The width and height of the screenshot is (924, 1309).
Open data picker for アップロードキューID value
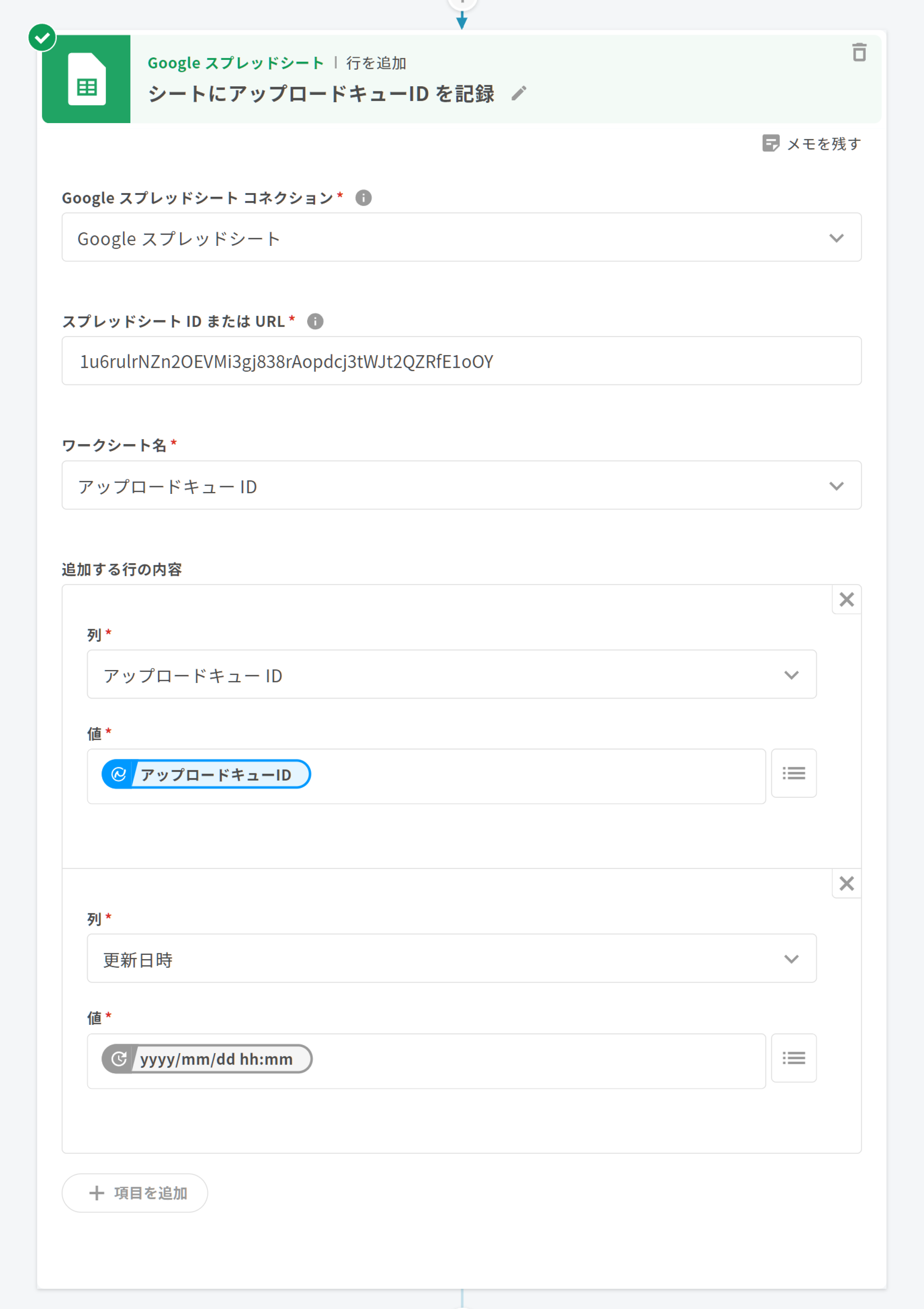[x=793, y=774]
